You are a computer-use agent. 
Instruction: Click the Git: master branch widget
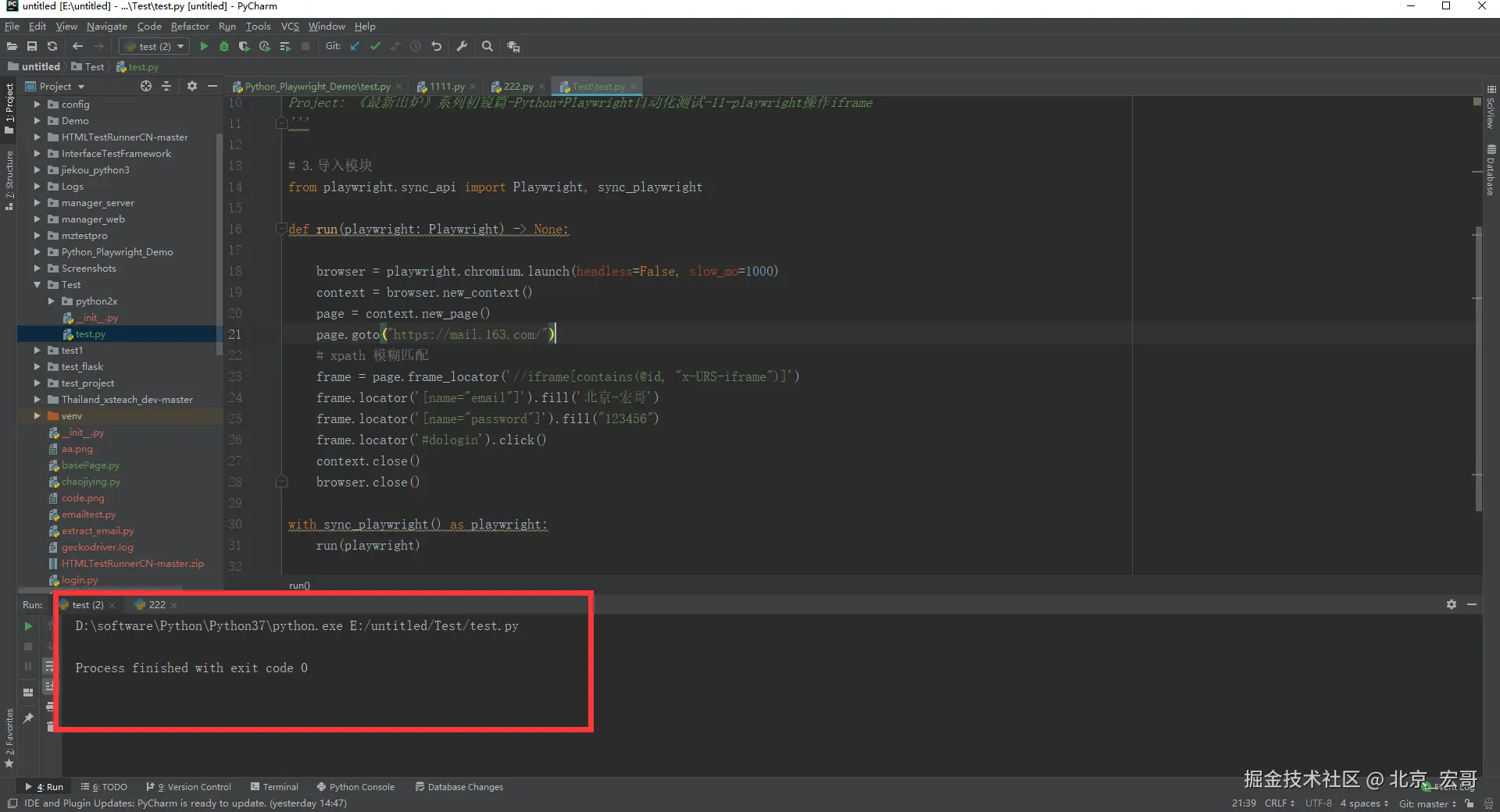coord(1427,803)
